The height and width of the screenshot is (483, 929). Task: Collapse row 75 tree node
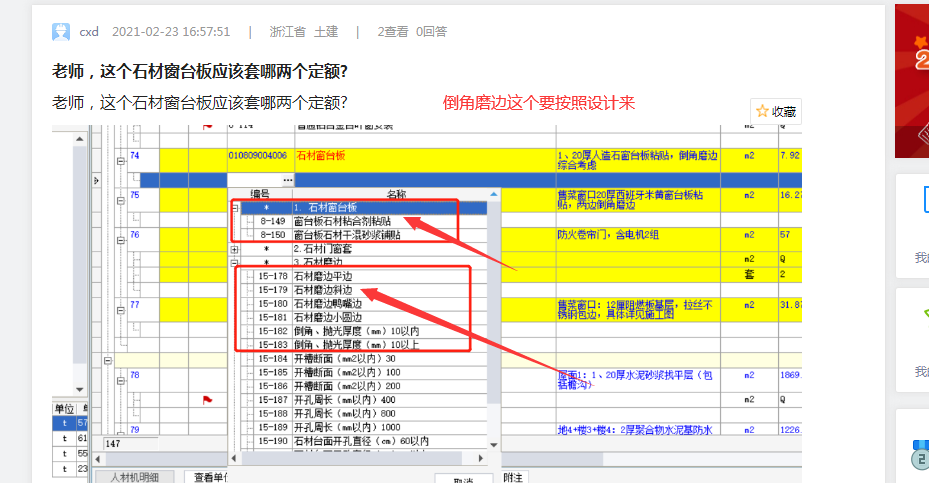120,200
